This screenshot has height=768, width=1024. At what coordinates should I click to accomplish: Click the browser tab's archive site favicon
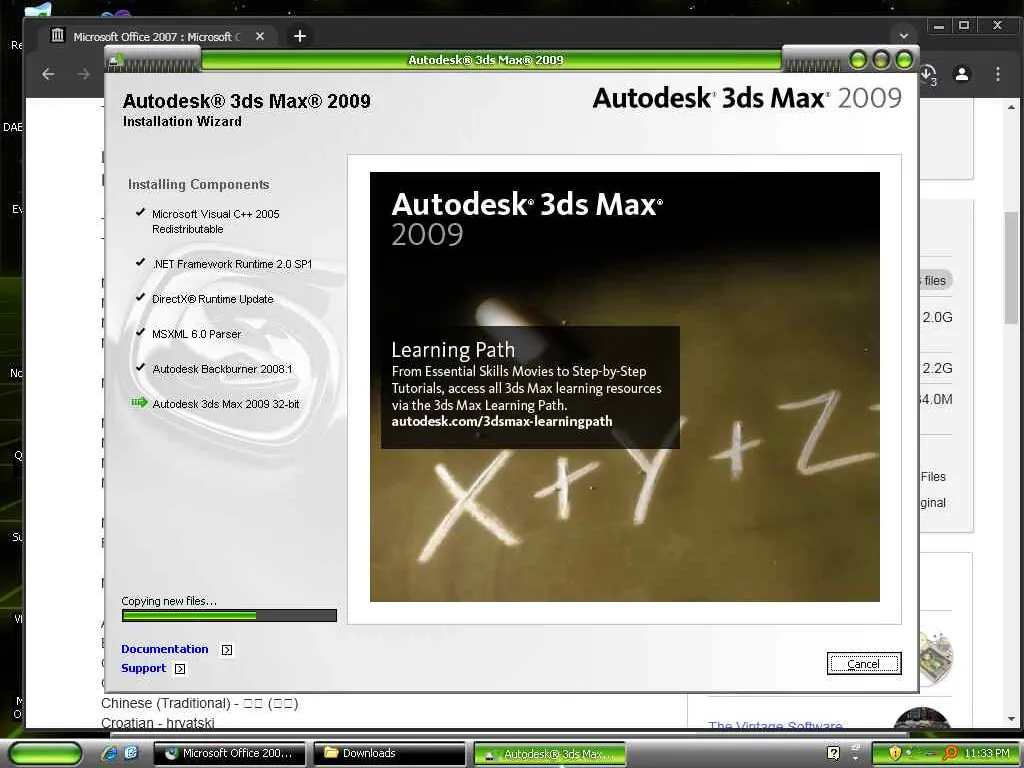pyautogui.click(x=57, y=36)
